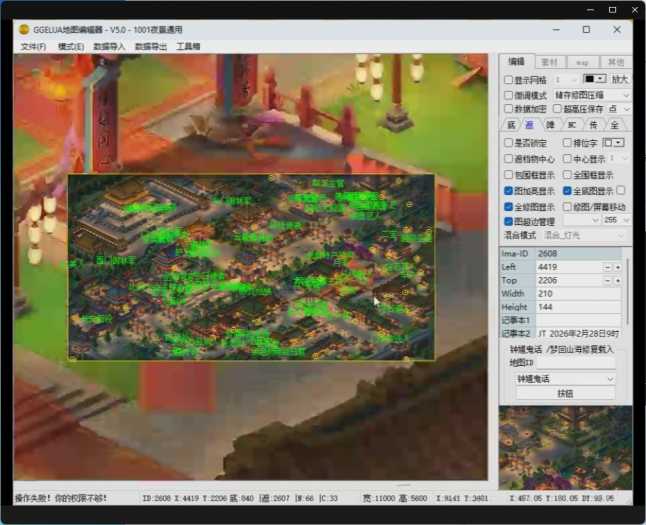This screenshot has width=646, height=525.
Task: Switch to the 其他 tab
Action: tap(616, 62)
